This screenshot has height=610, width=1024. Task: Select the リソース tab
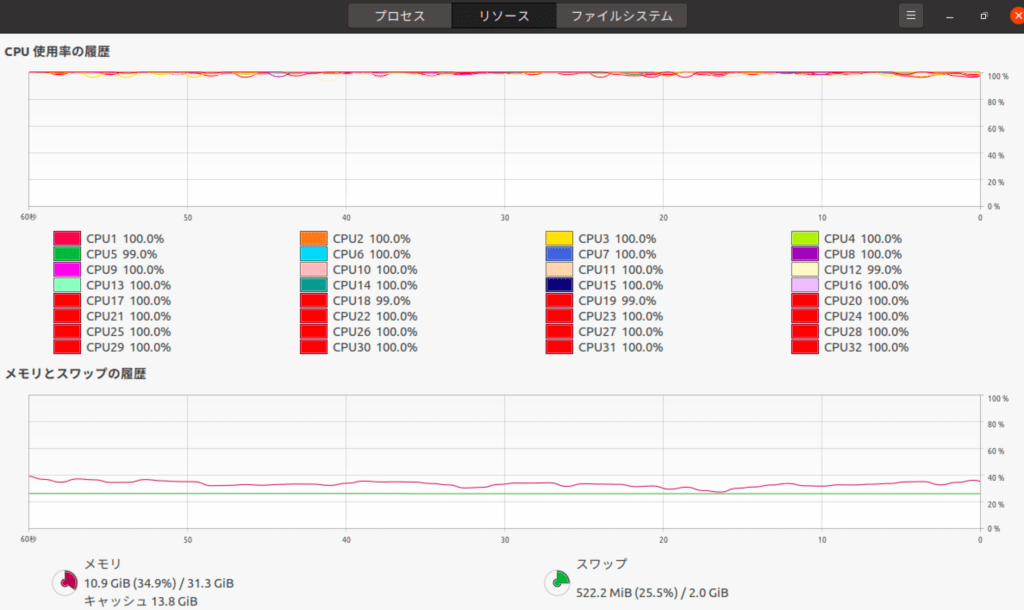coord(504,16)
